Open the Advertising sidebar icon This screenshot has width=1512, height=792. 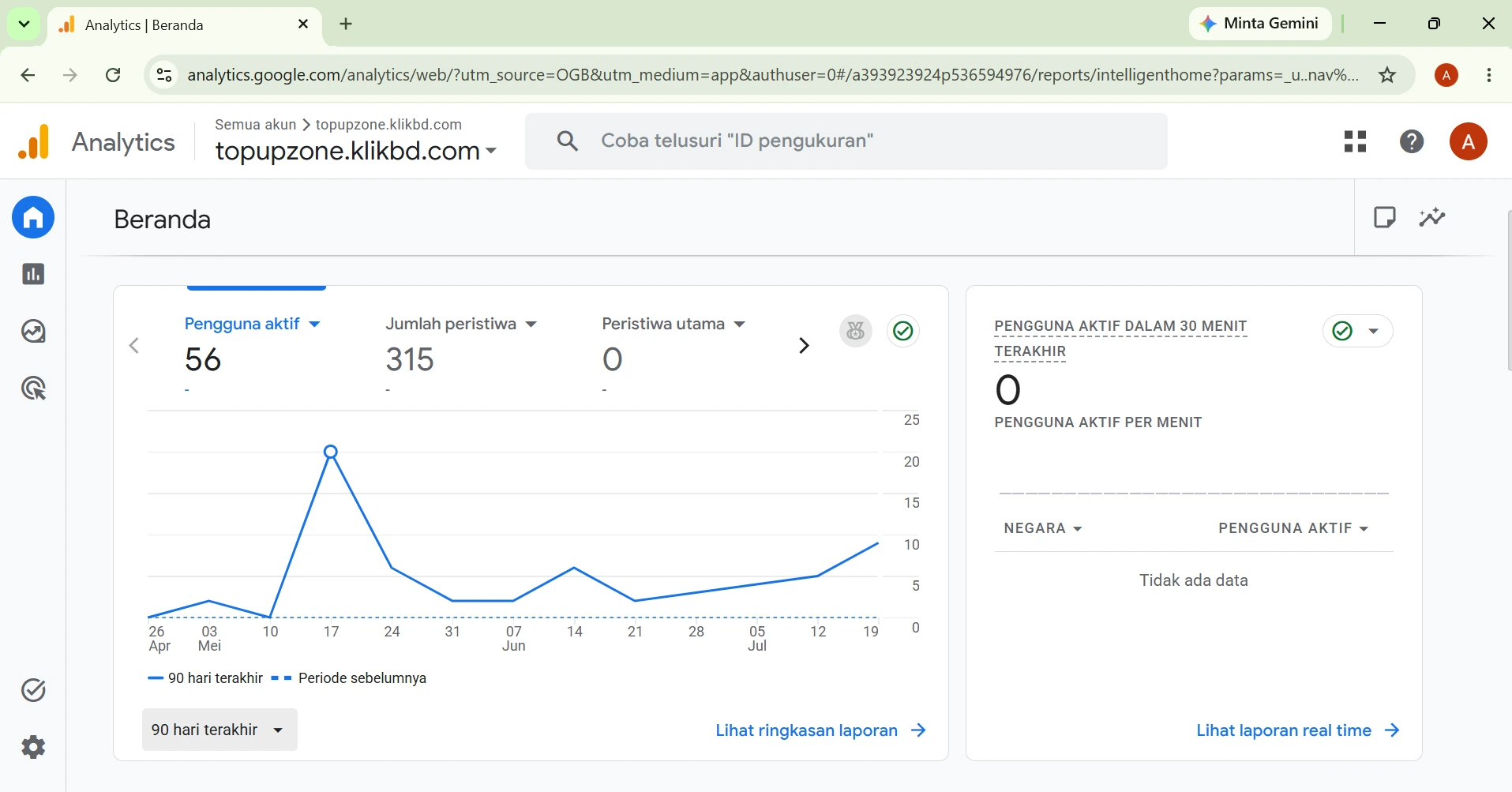coord(33,388)
